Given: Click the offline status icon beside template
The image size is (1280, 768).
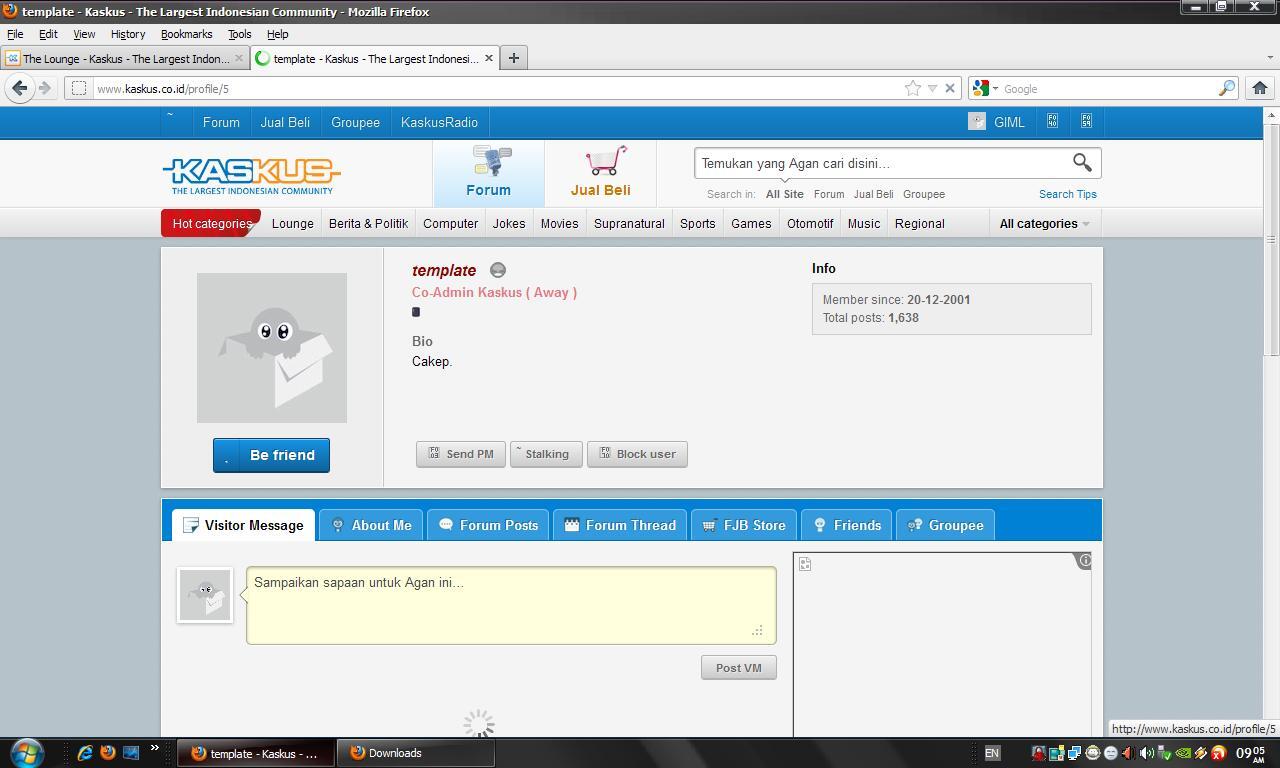Looking at the screenshot, I should click(x=497, y=270).
